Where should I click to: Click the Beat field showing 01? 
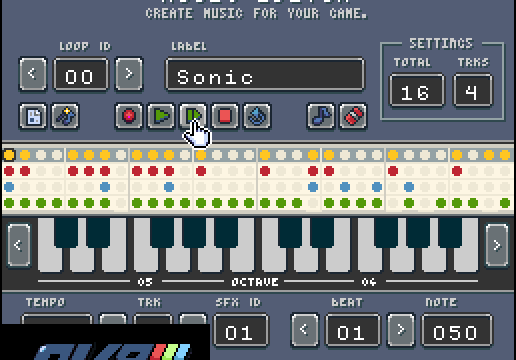pyautogui.click(x=353, y=330)
